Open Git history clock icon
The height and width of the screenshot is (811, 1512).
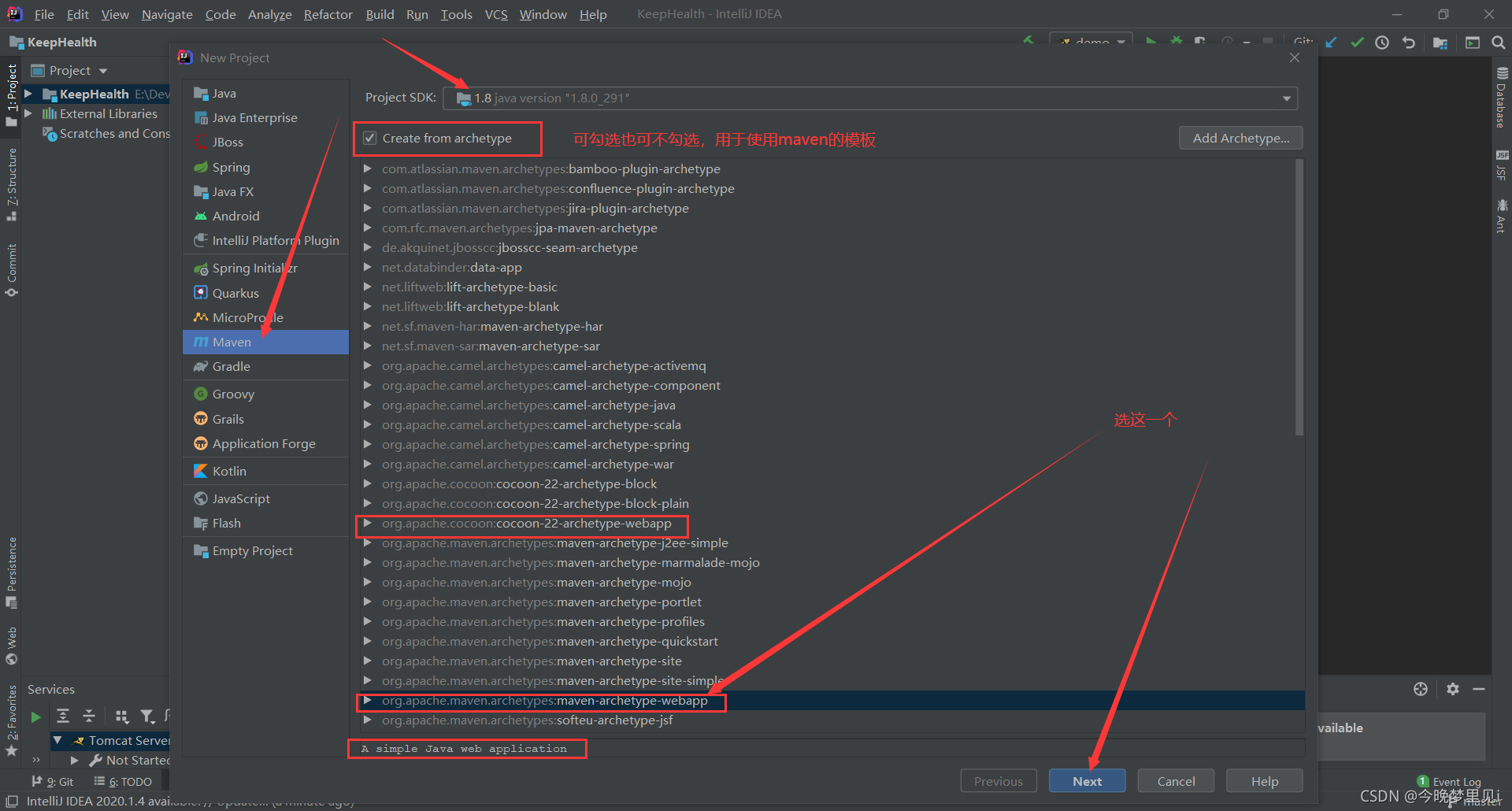pyautogui.click(x=1382, y=43)
